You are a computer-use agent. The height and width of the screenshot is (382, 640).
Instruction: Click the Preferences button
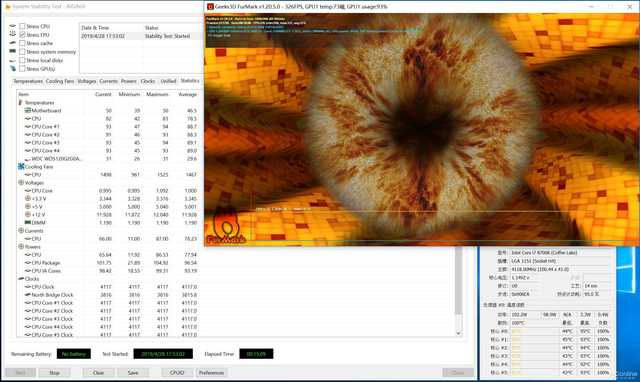coord(211,373)
